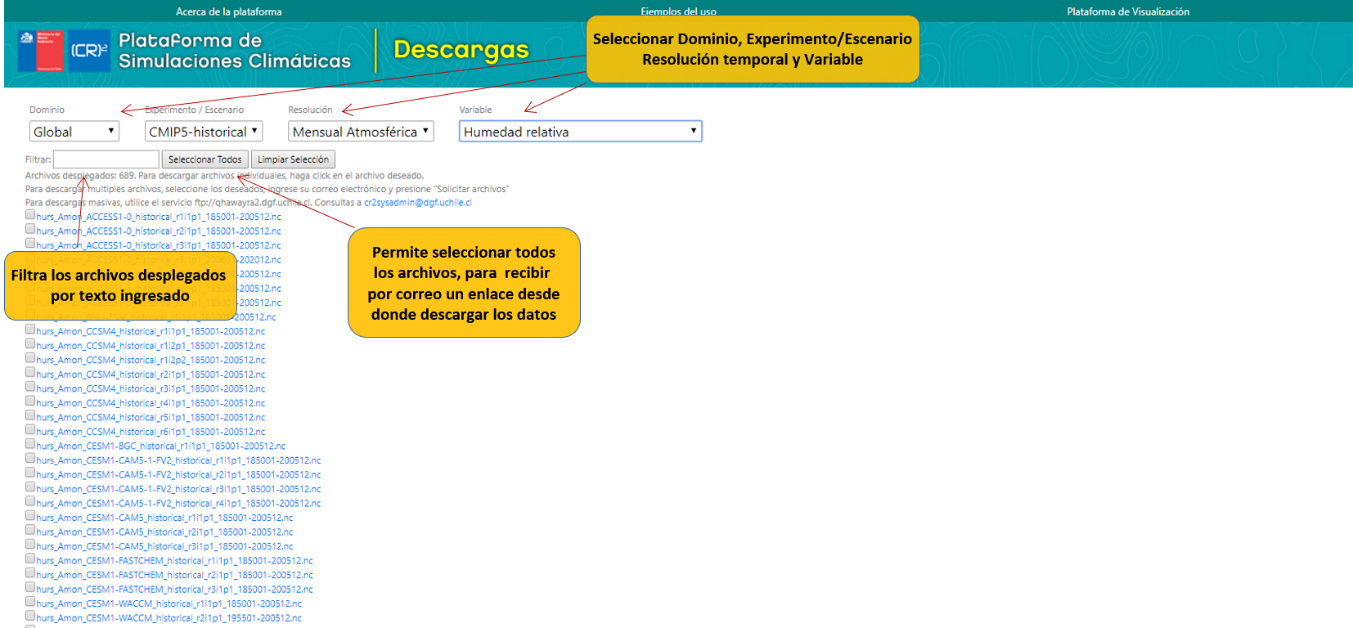The width and height of the screenshot is (1353, 628).
Task: Enable checkbox for CESM1-CAM5_historical_r3i1p1 file
Action: coord(30,547)
